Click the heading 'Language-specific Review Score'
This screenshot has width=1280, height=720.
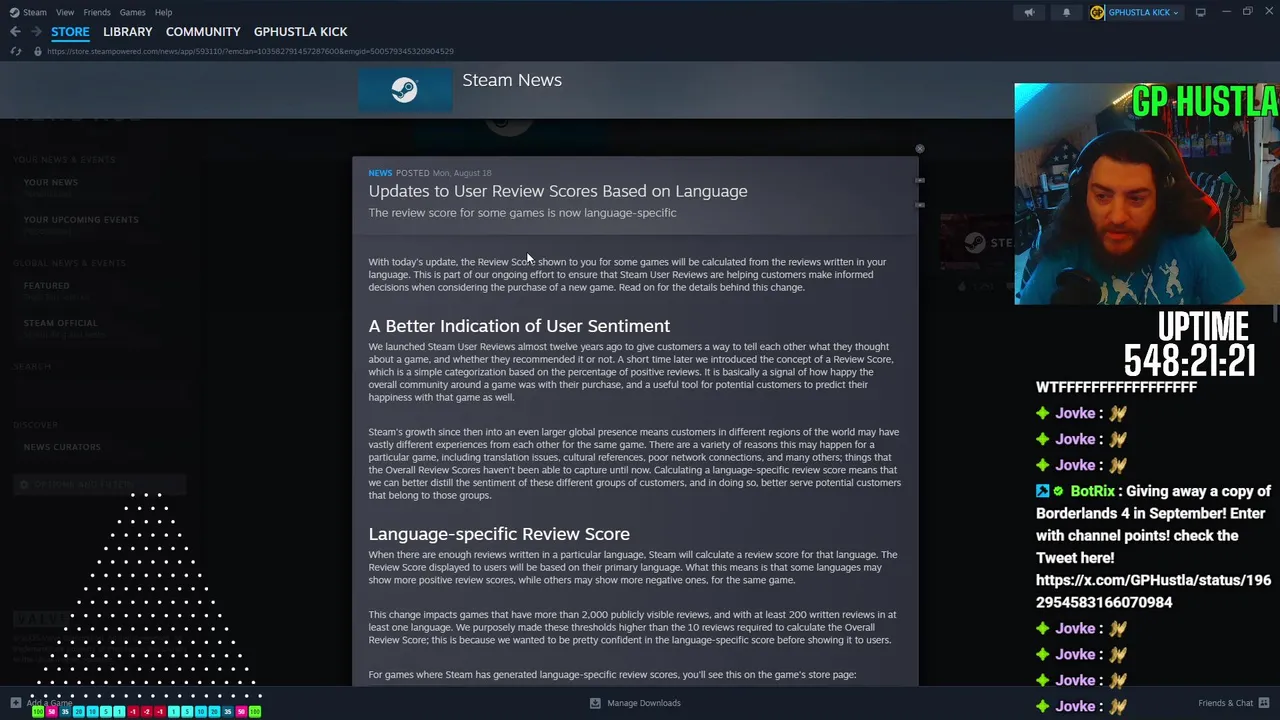[x=499, y=534]
